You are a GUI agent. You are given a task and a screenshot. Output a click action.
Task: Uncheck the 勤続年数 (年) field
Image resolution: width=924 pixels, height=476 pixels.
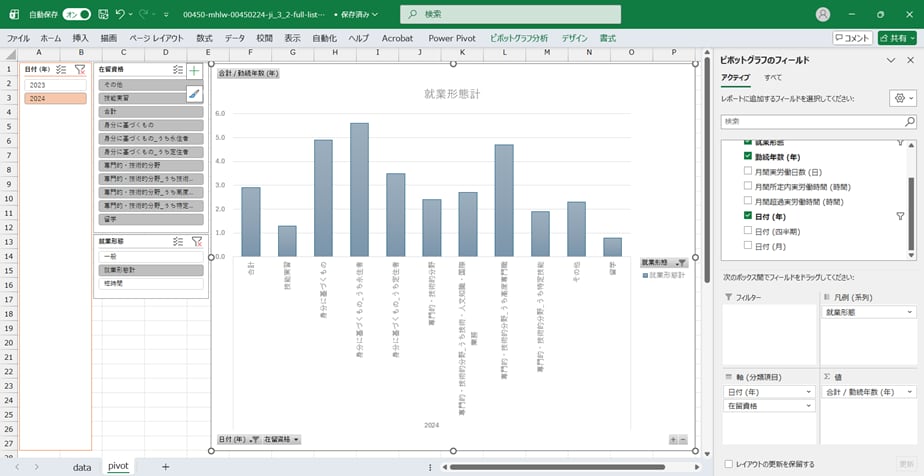click(x=748, y=156)
